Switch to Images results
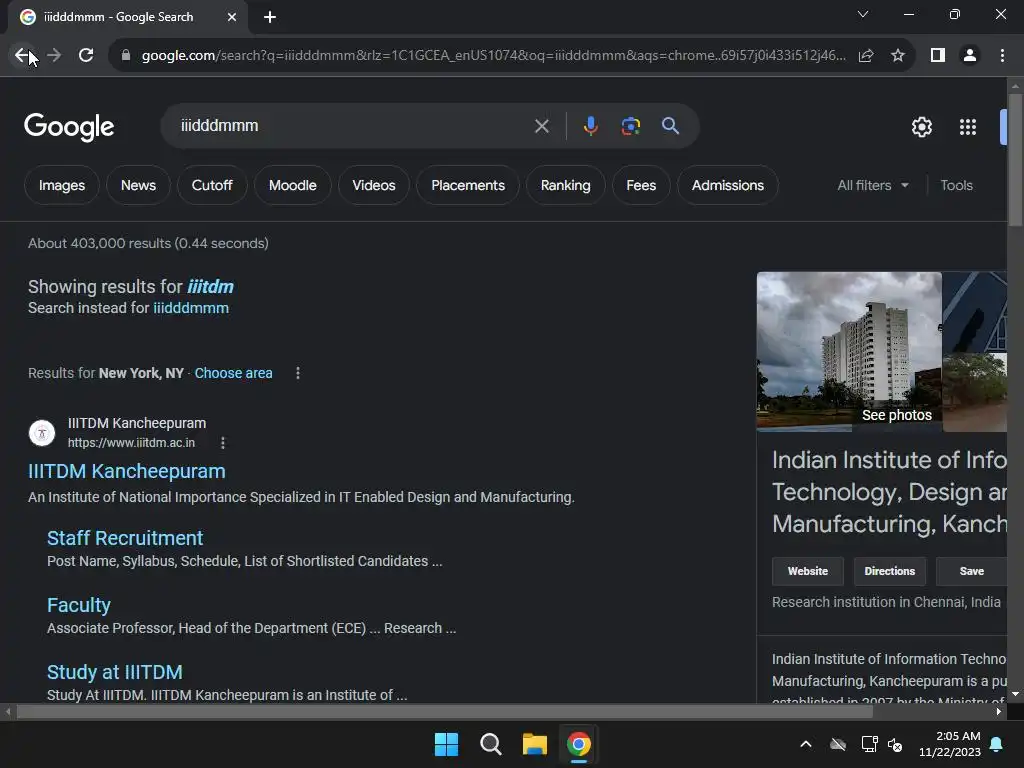Viewport: 1024px width, 768px height. pyautogui.click(x=62, y=185)
